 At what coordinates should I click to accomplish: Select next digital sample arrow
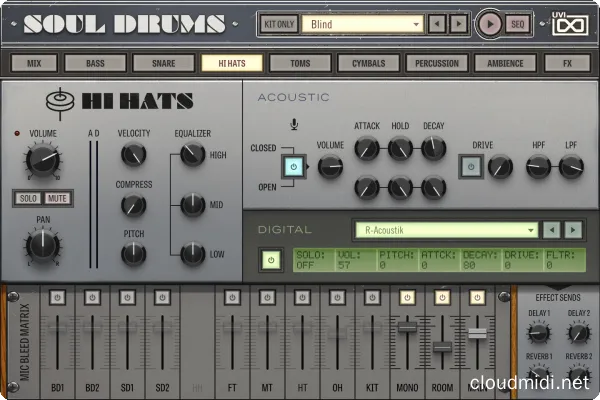coord(573,230)
